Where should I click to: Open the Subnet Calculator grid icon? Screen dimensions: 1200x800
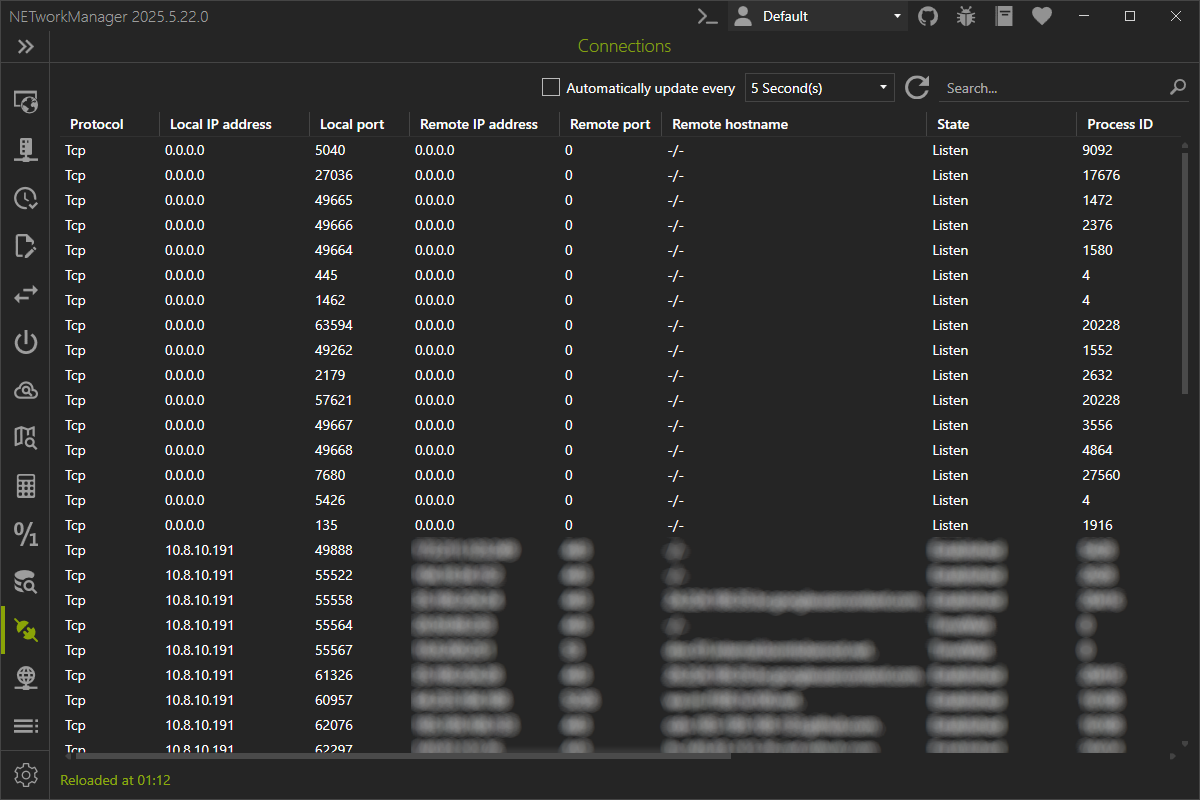click(25, 487)
